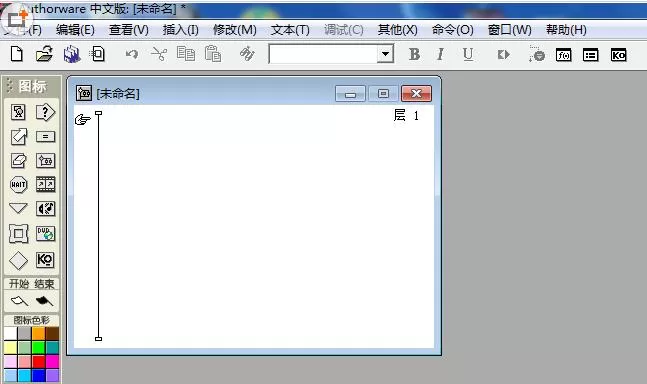Choose the yellow icon color swatch
647x384 pixels.
pyautogui.click(x=10, y=348)
